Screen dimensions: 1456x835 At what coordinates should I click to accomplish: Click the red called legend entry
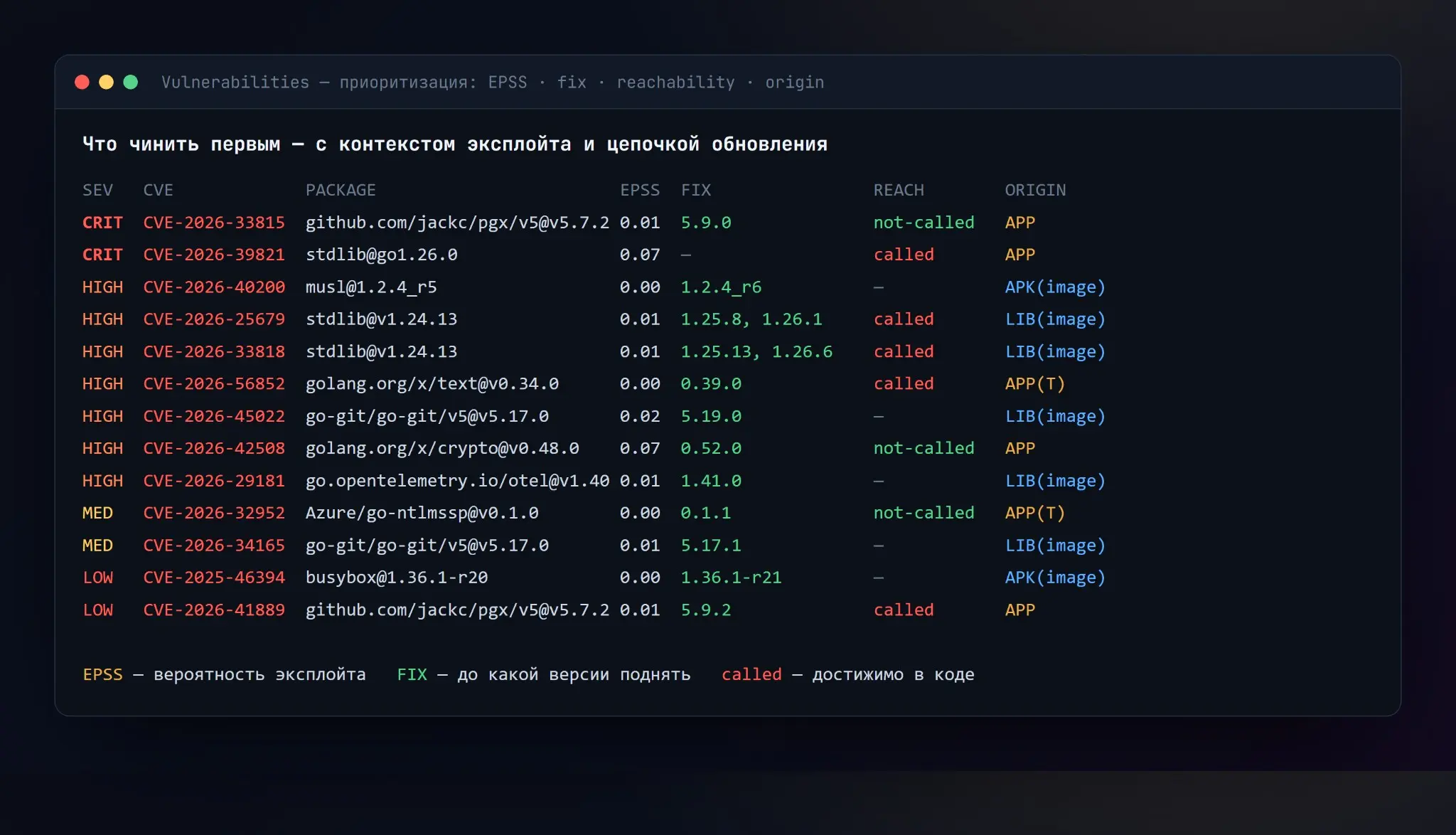pyautogui.click(x=848, y=674)
